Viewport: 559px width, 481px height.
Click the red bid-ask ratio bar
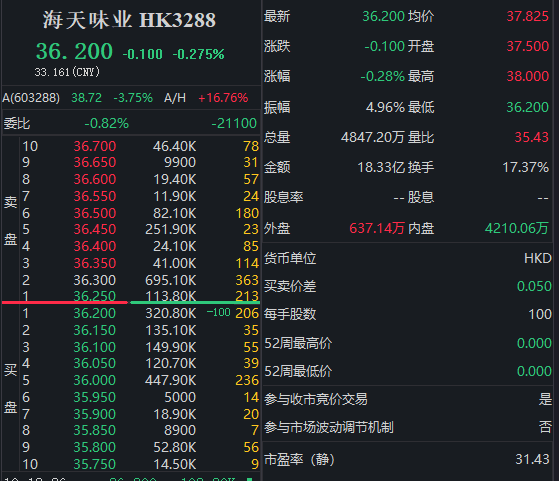[x=65, y=302]
